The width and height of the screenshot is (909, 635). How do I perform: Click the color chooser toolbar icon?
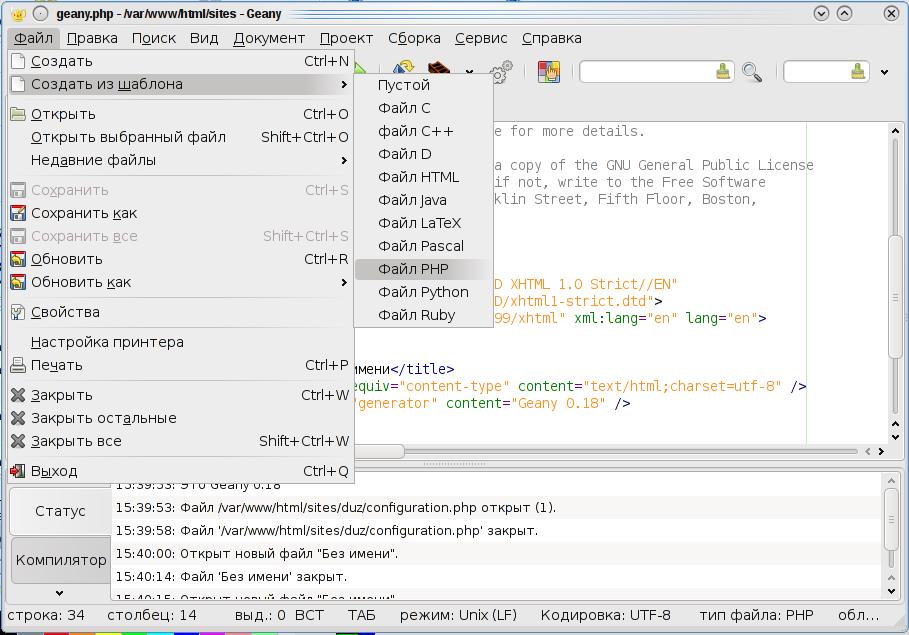[x=548, y=72]
